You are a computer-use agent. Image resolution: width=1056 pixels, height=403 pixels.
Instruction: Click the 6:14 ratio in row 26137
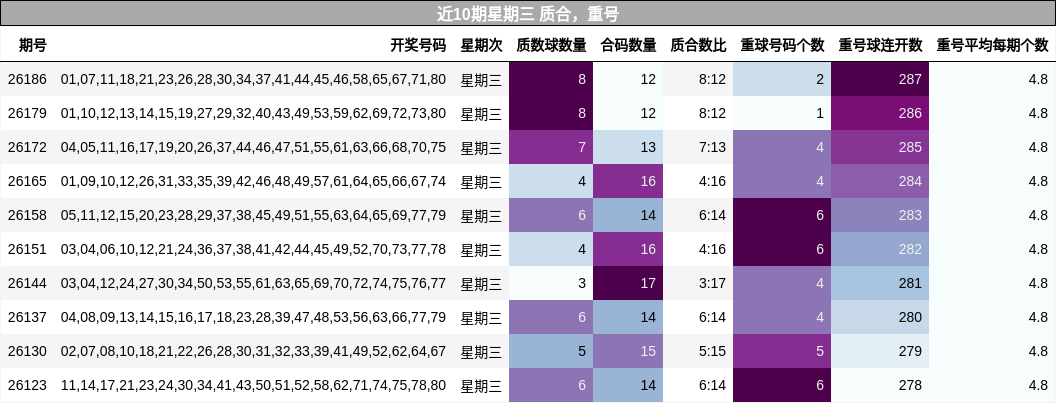point(698,317)
